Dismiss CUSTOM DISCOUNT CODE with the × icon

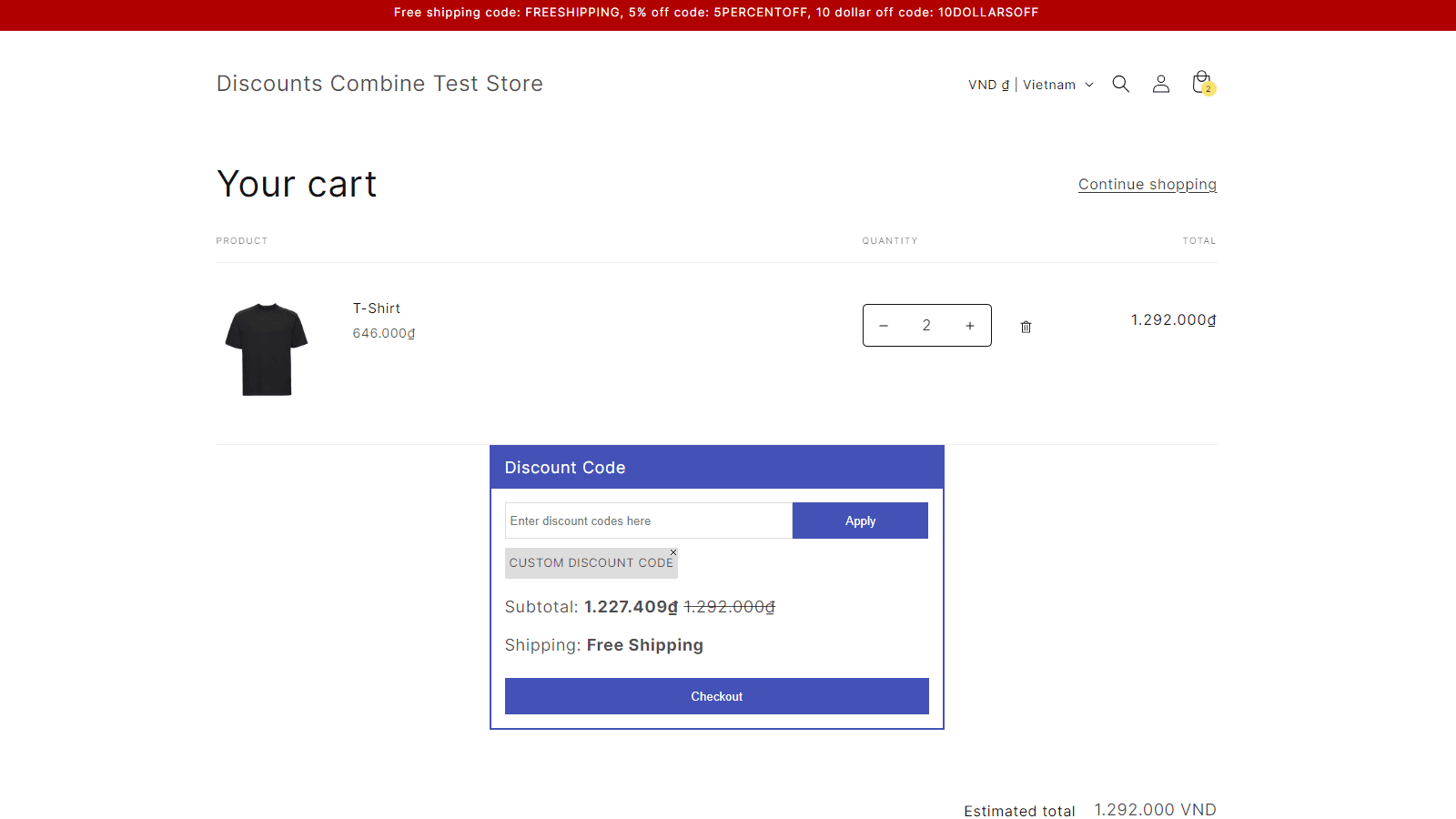pyautogui.click(x=674, y=552)
